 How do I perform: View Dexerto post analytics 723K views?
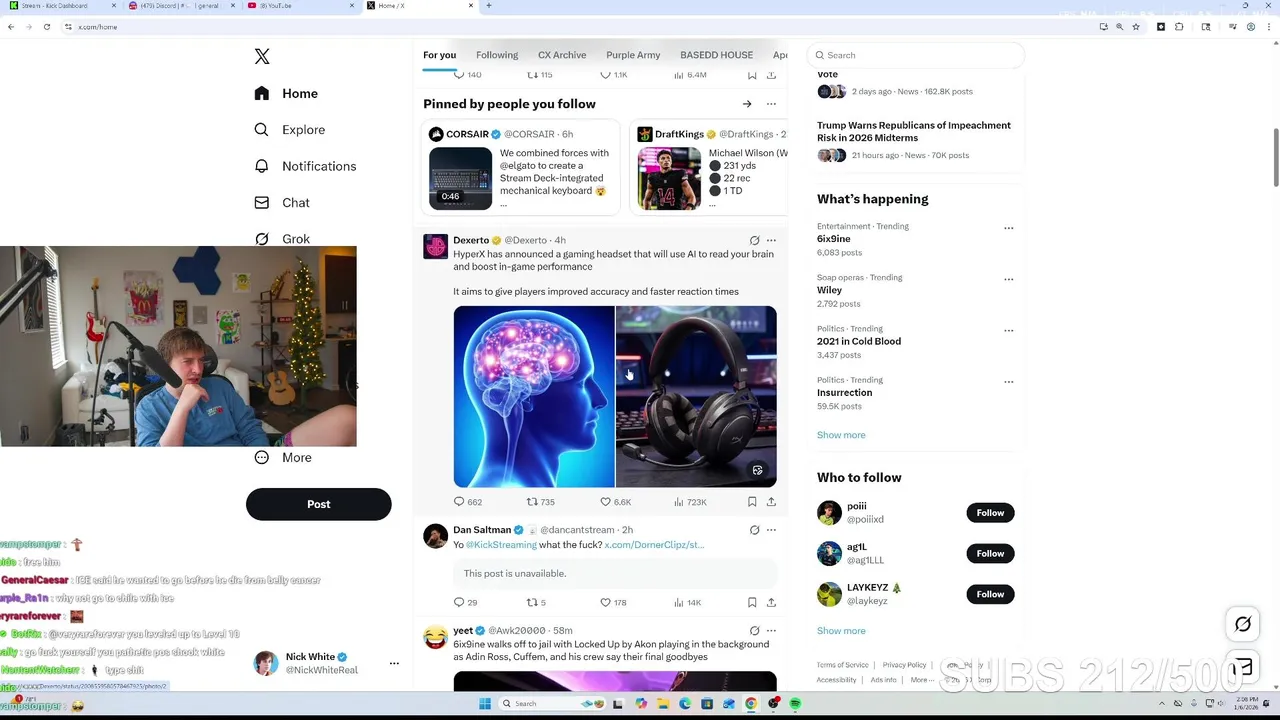(x=690, y=502)
